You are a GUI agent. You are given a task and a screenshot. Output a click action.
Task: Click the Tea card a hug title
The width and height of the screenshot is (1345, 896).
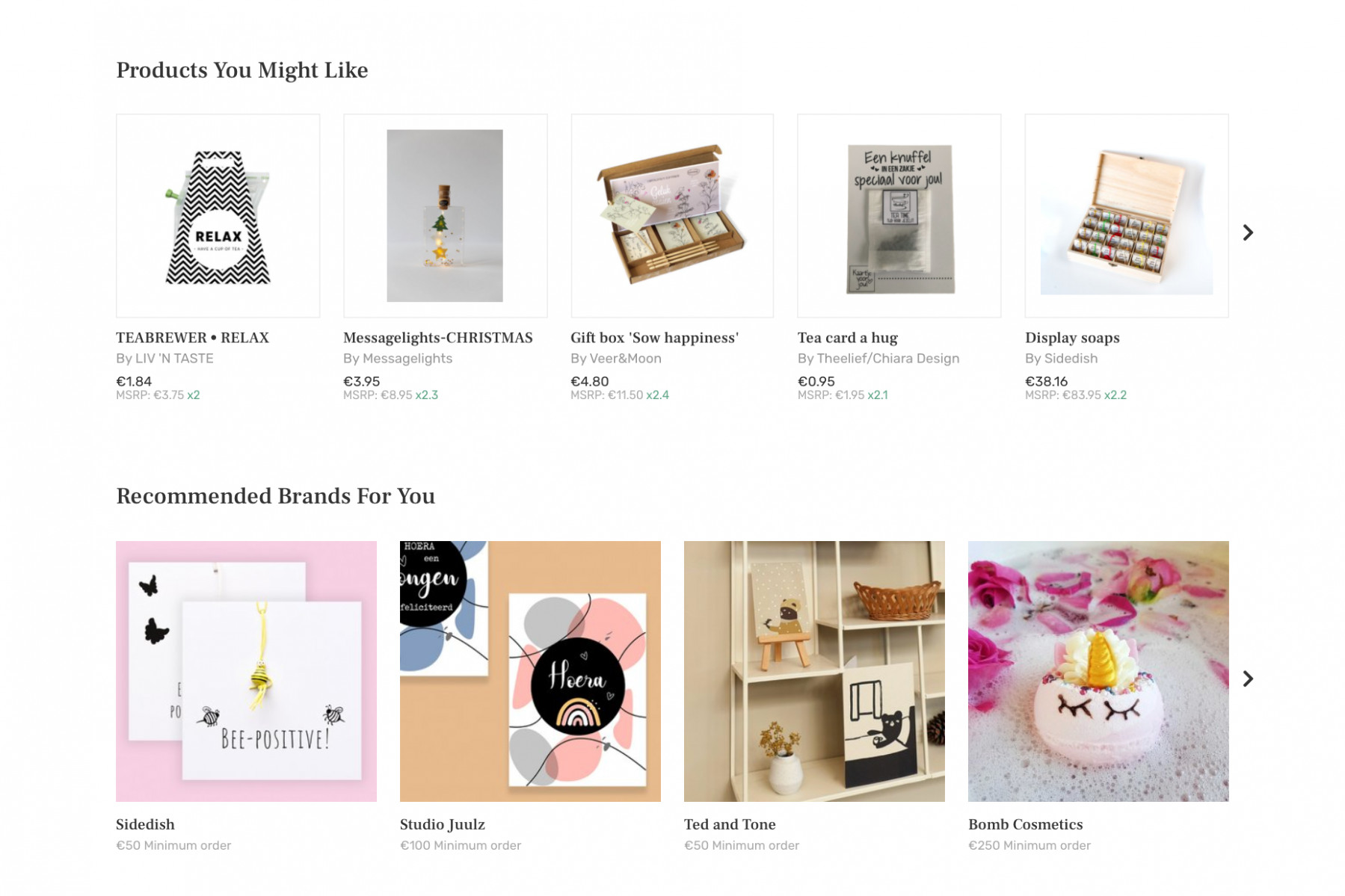[847, 338]
